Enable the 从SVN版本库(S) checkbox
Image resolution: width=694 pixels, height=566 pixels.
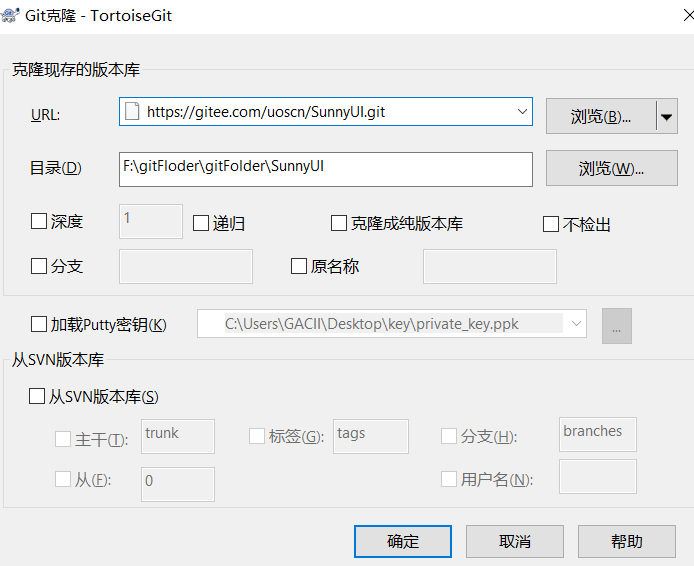37,396
